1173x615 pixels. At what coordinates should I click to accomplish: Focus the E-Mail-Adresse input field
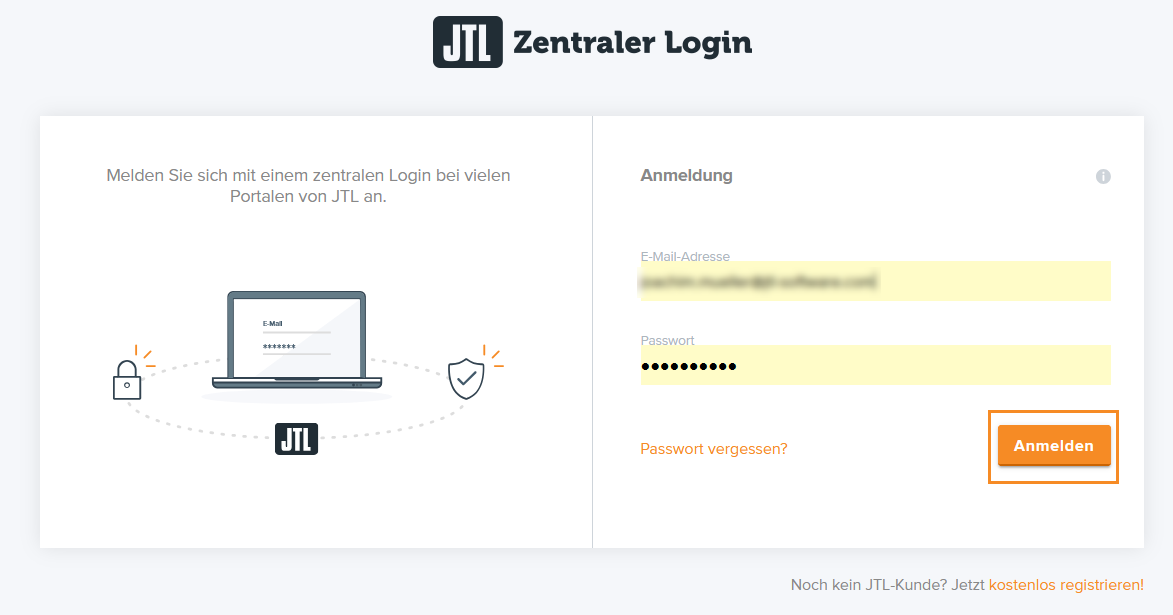[x=875, y=281]
